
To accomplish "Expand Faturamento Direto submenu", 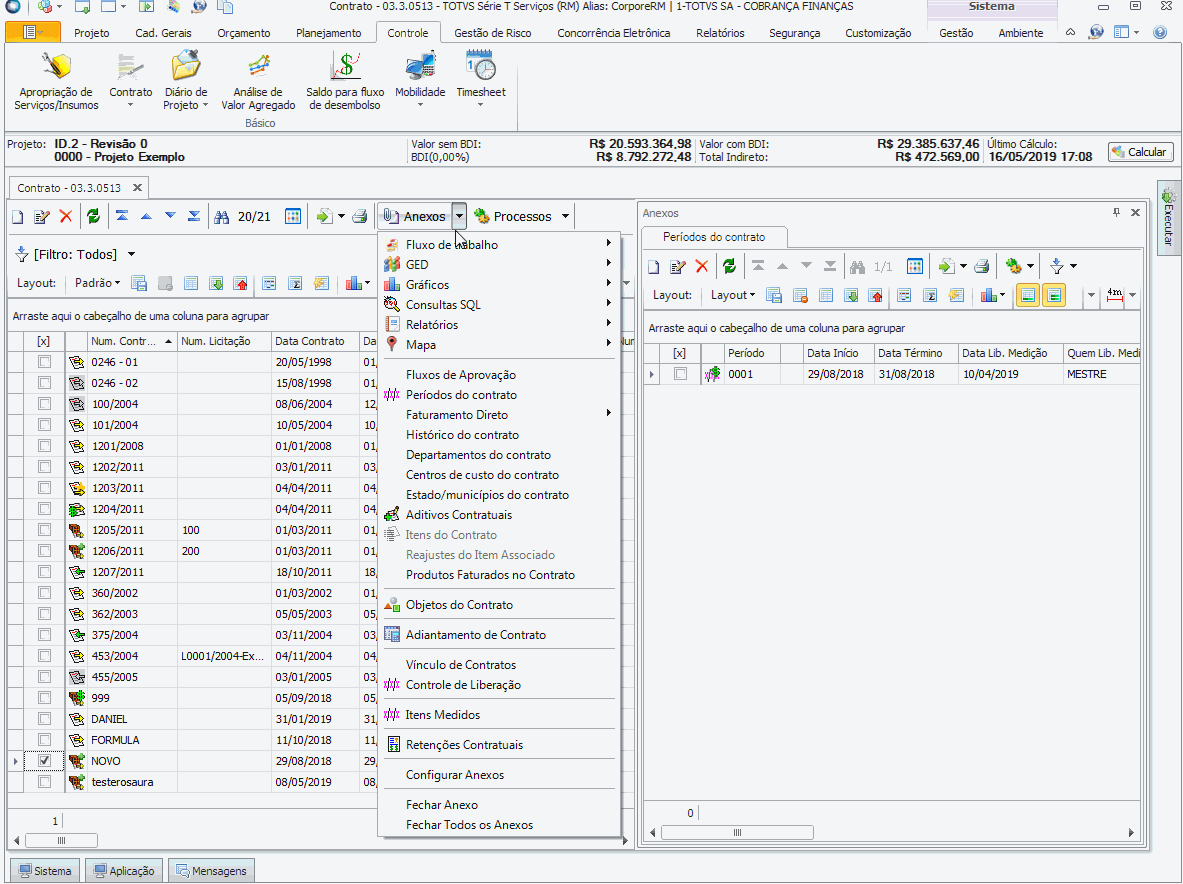I will click(x=608, y=414).
